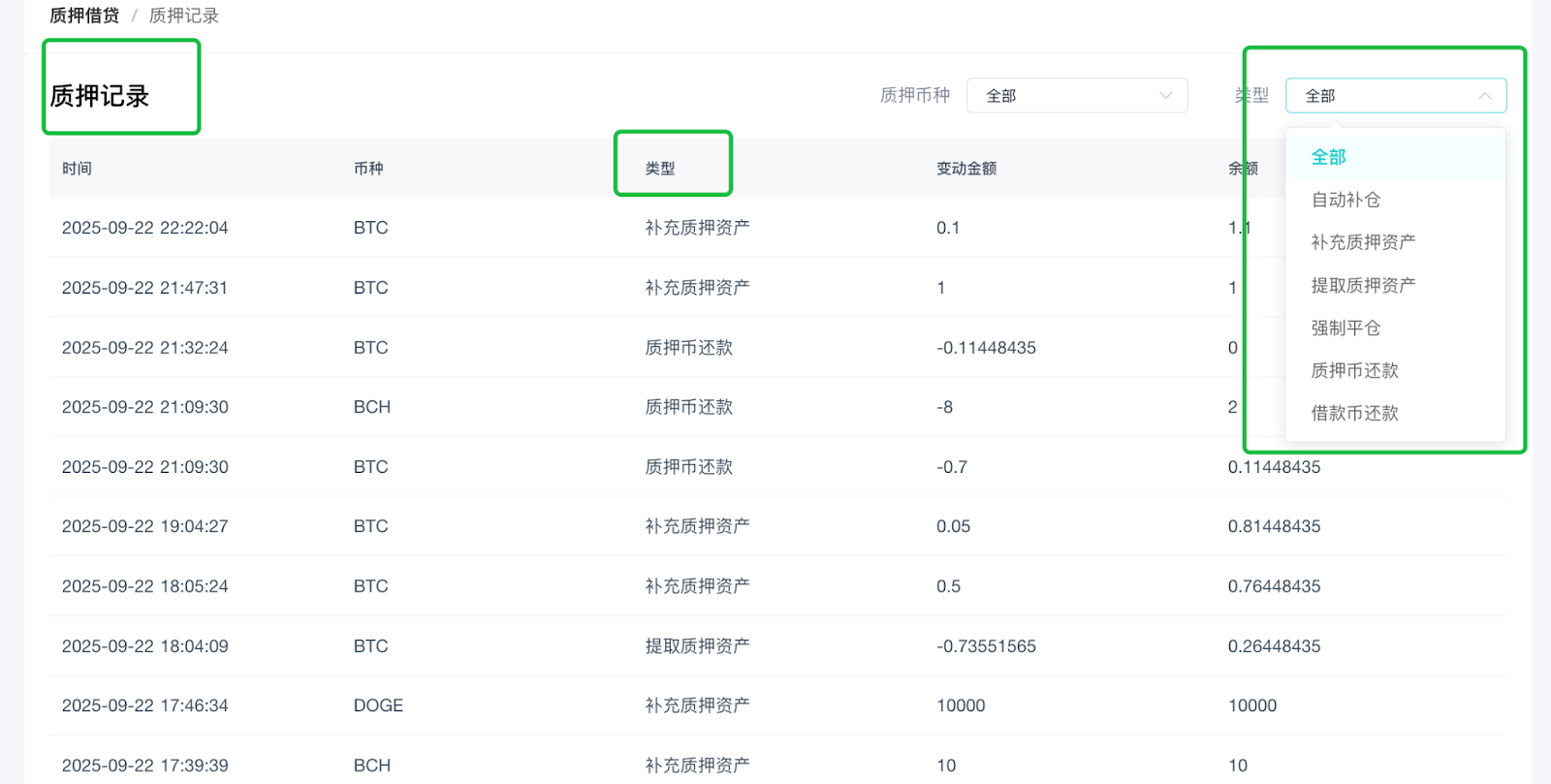The image size is (1551, 784).
Task: Click the 类型 table column header
Action: click(x=660, y=169)
